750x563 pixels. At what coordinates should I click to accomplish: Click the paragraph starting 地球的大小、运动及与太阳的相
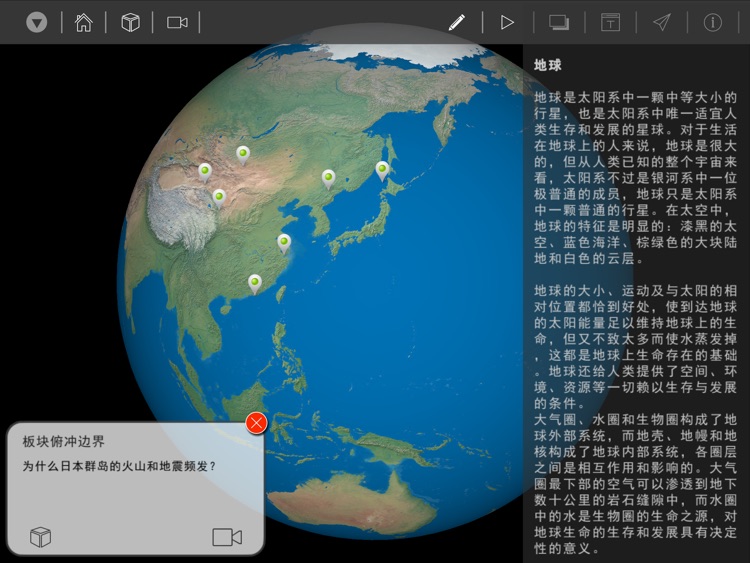click(x=635, y=347)
